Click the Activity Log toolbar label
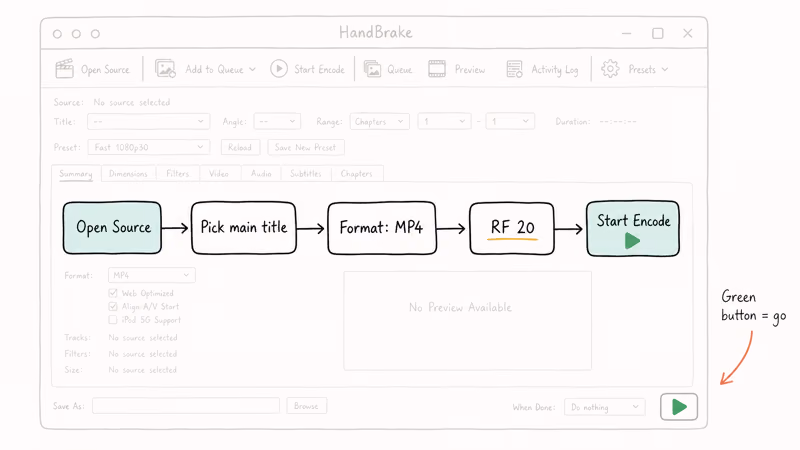Viewport: 800px width, 450px height. point(555,70)
